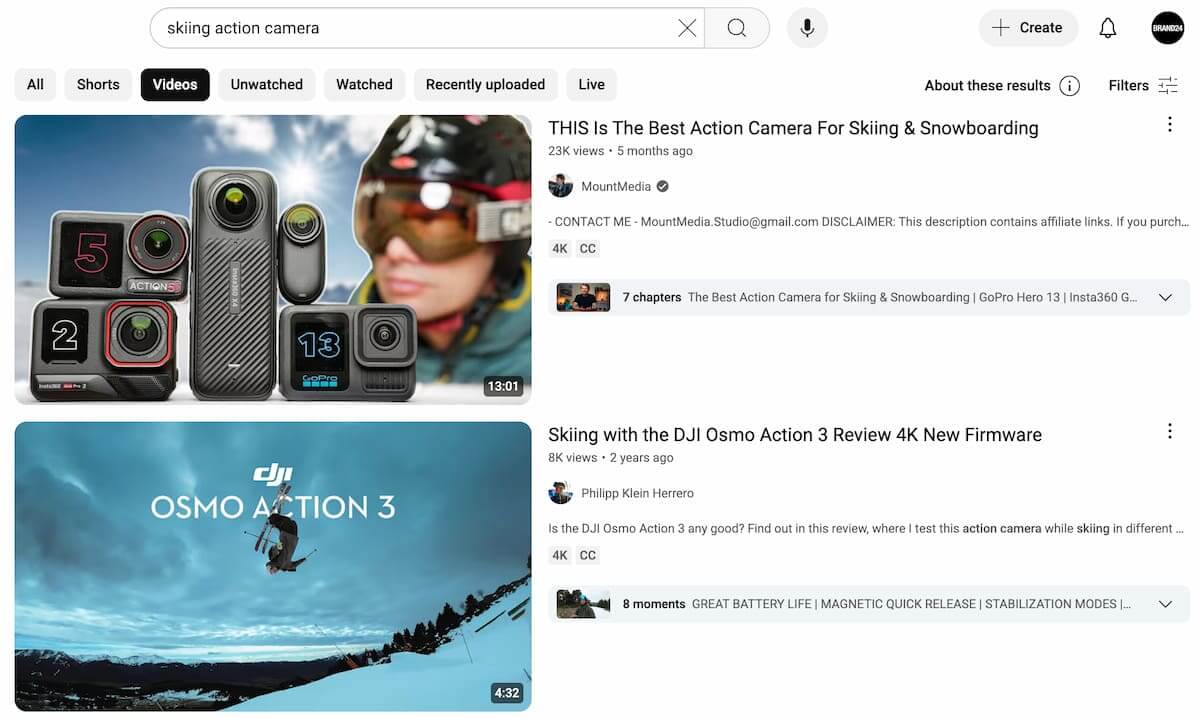Click your profile avatar
Screen dimensions: 1200x721
[x=1167, y=27]
